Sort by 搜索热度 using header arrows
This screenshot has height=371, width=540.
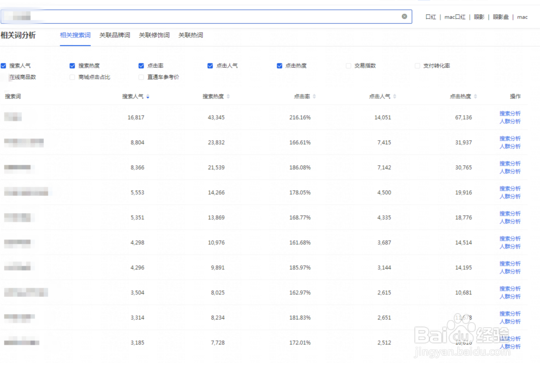(x=228, y=96)
